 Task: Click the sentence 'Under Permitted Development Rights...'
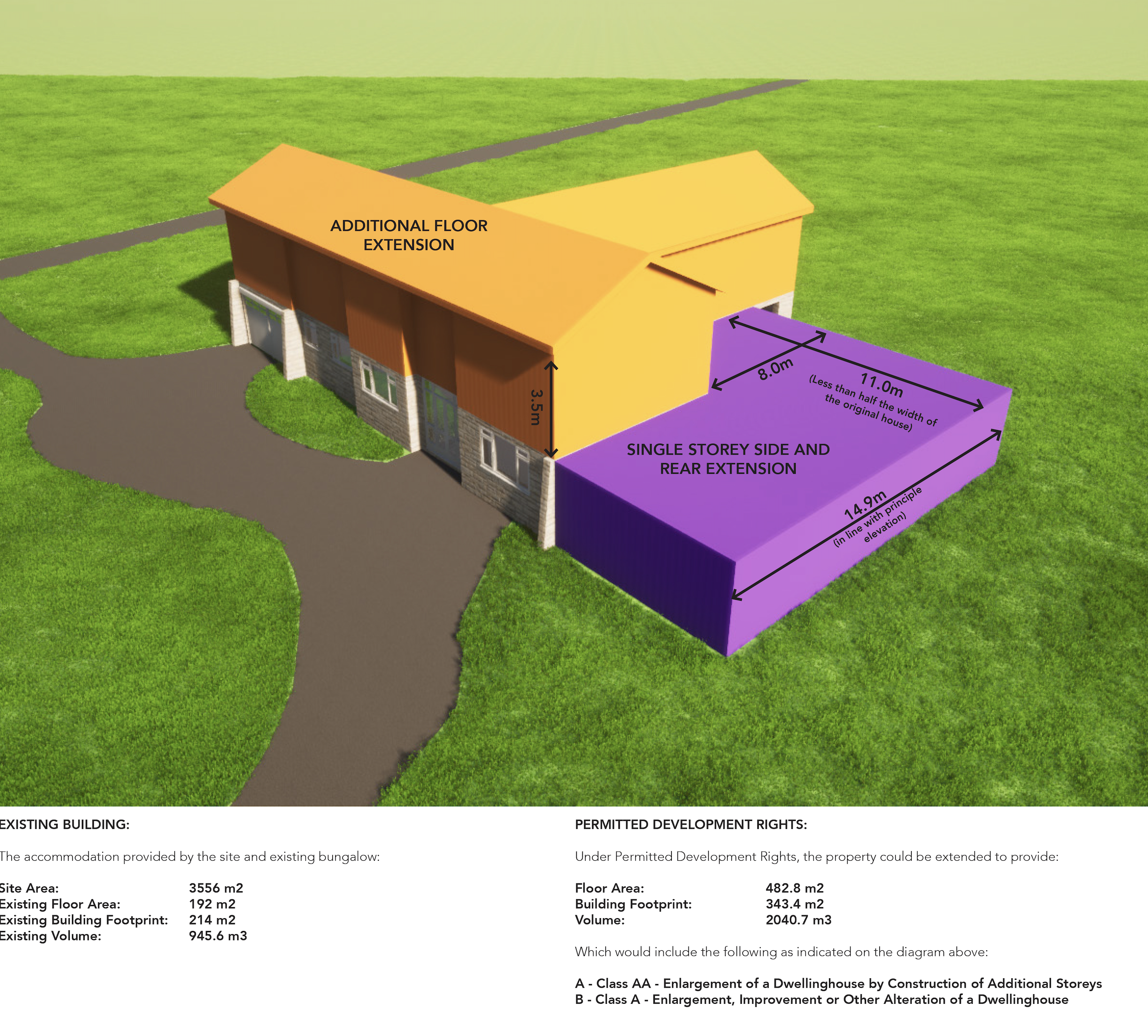[817, 857]
